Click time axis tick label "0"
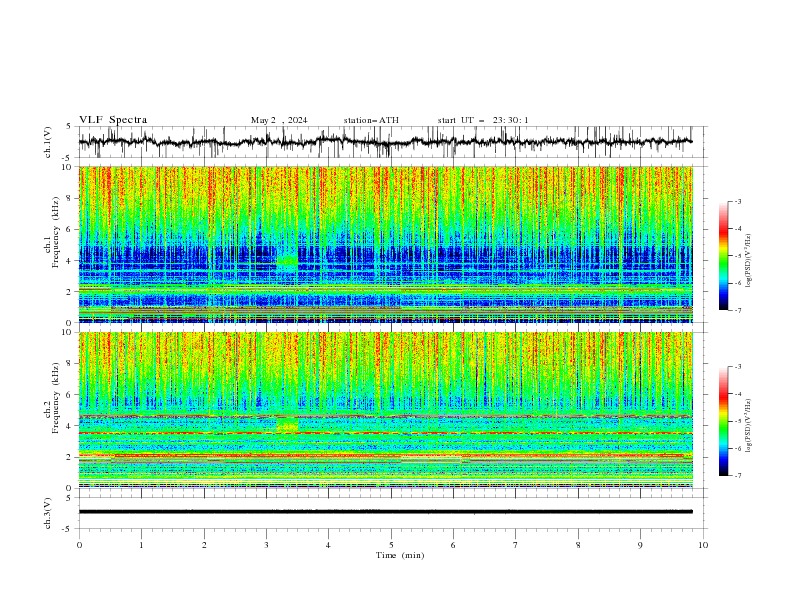This screenshot has height=612, width=792. pos(79,545)
